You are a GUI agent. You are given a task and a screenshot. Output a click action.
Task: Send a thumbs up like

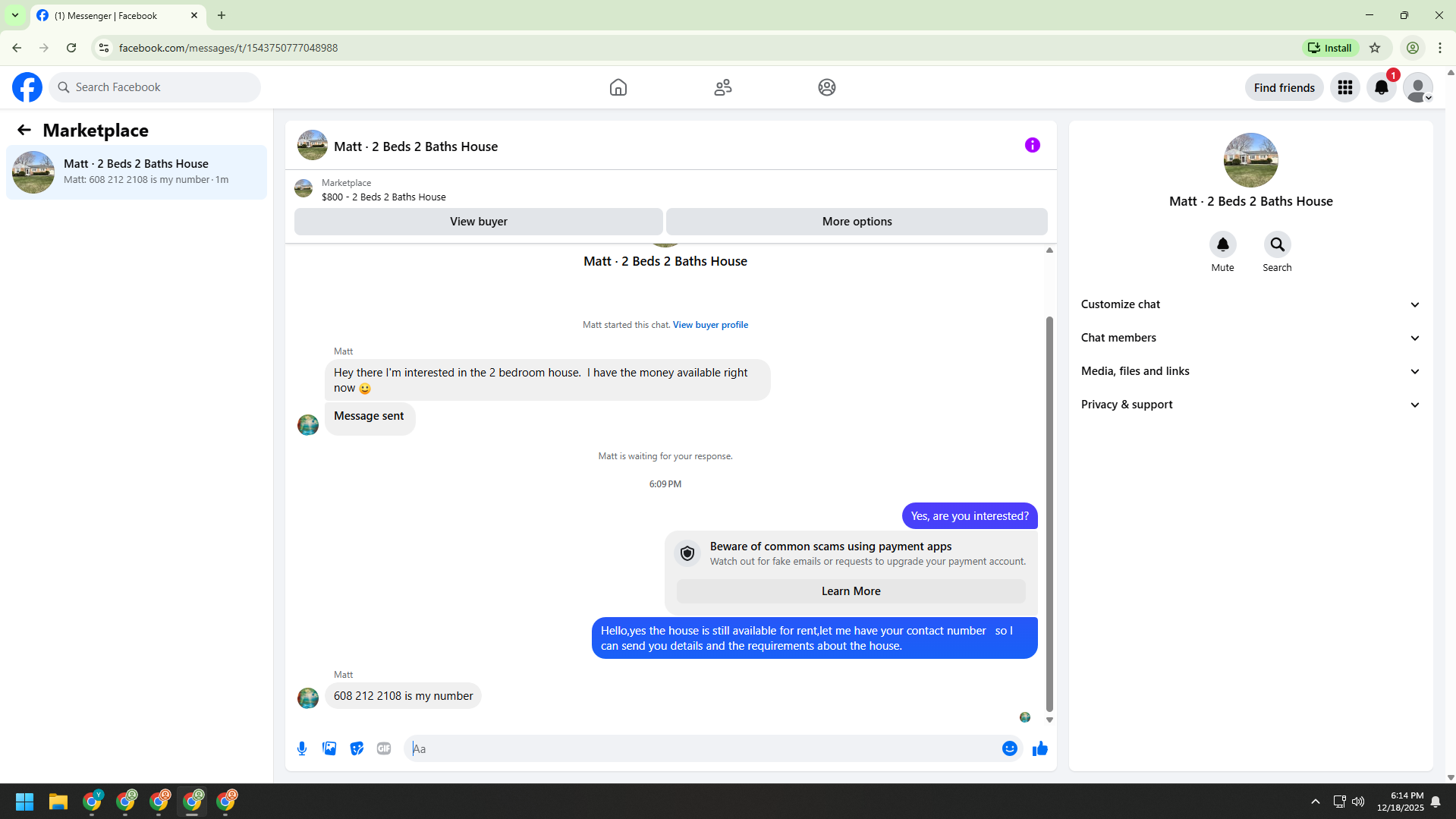[1040, 748]
